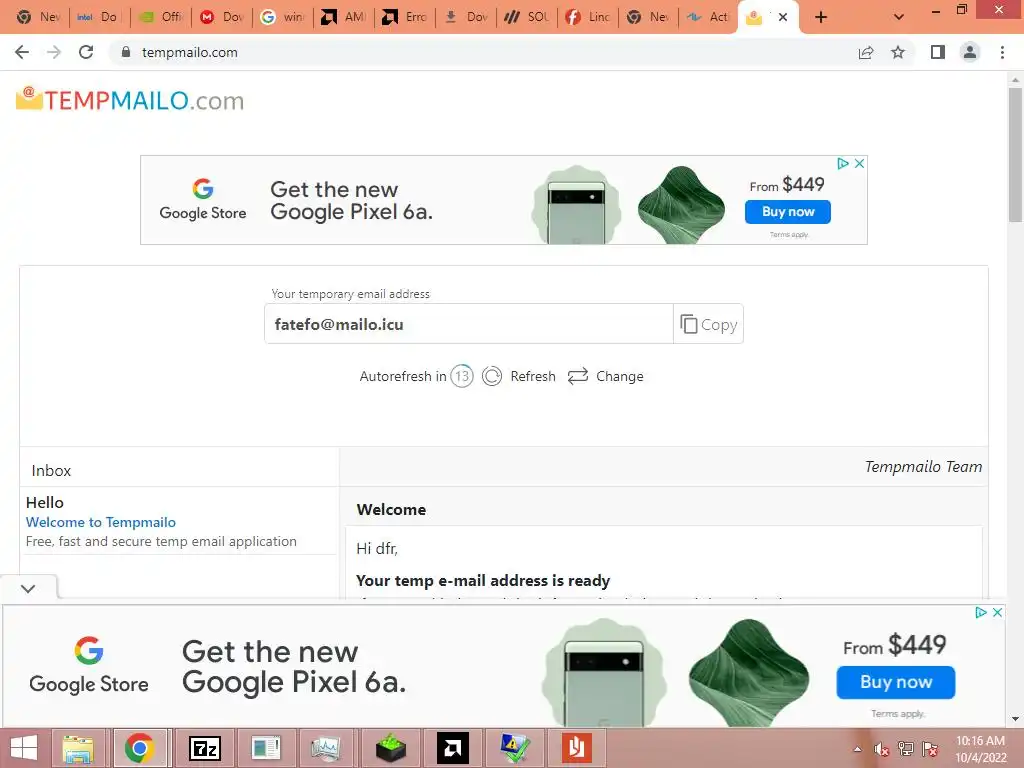1024x768 pixels.
Task: Close the bottom banner ad
Action: click(x=997, y=613)
